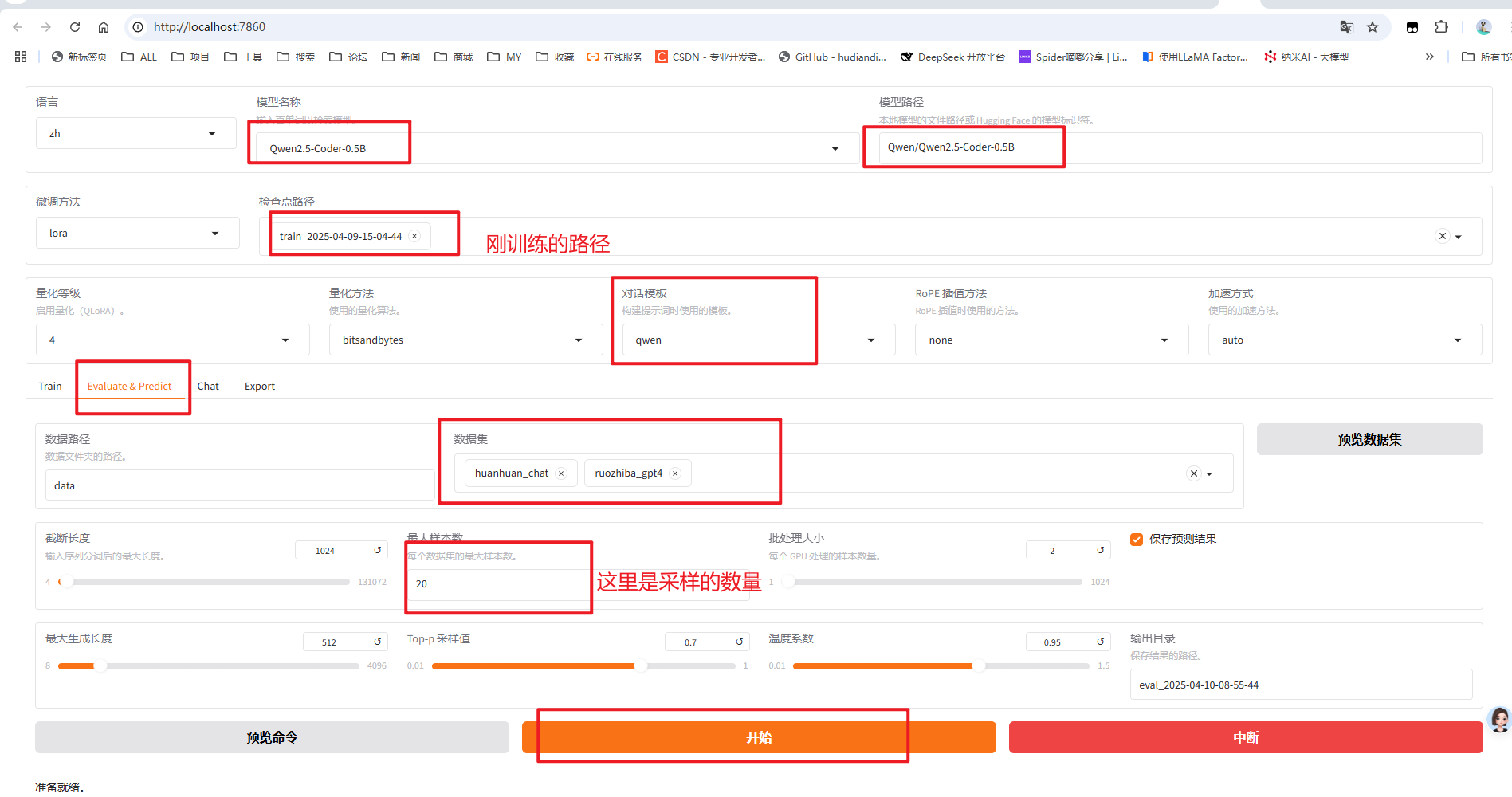Click the 预览数据集 button
The width and height of the screenshot is (1512, 797).
(1369, 439)
